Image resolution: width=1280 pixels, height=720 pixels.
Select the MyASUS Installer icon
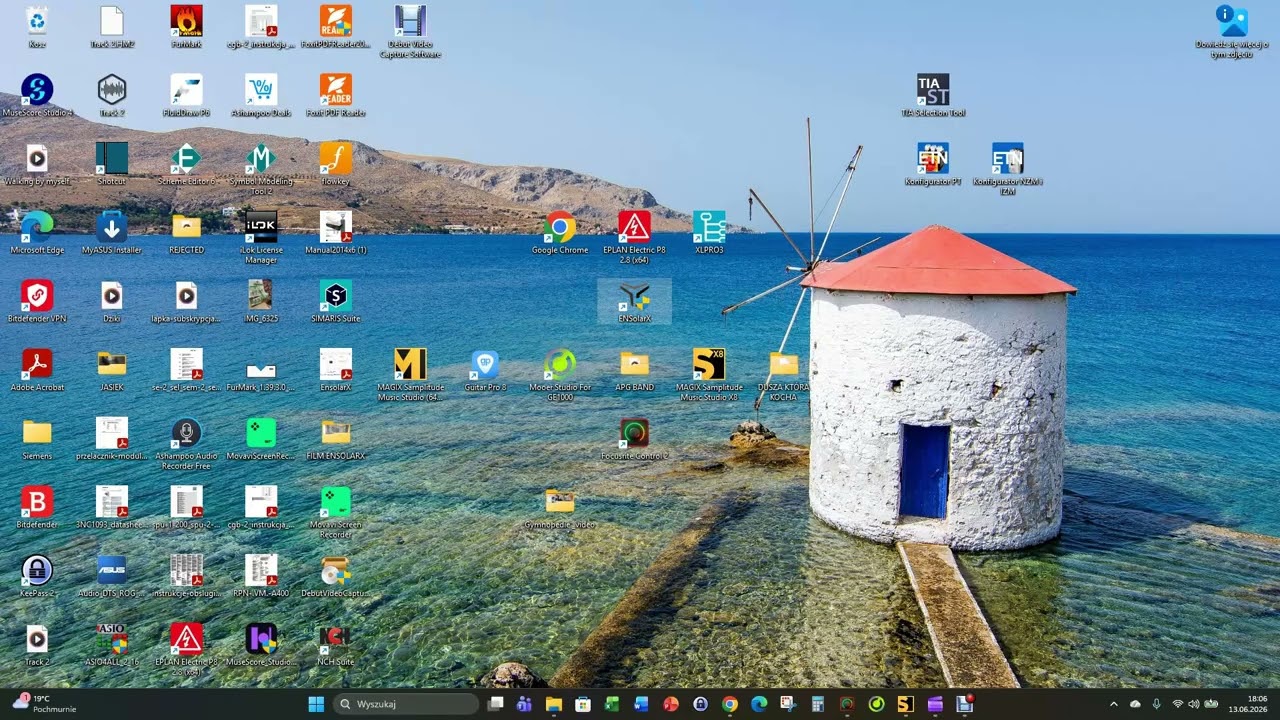[x=112, y=233]
